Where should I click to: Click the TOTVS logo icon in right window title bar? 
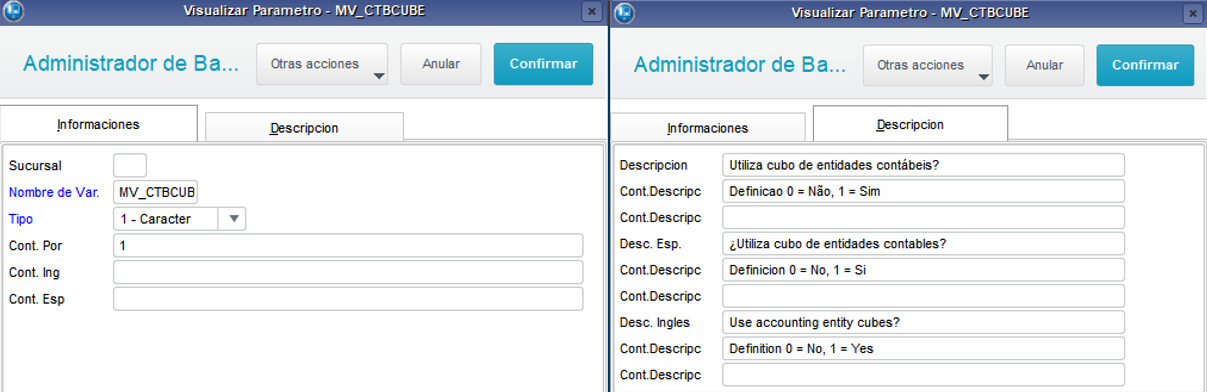pyautogui.click(x=624, y=13)
